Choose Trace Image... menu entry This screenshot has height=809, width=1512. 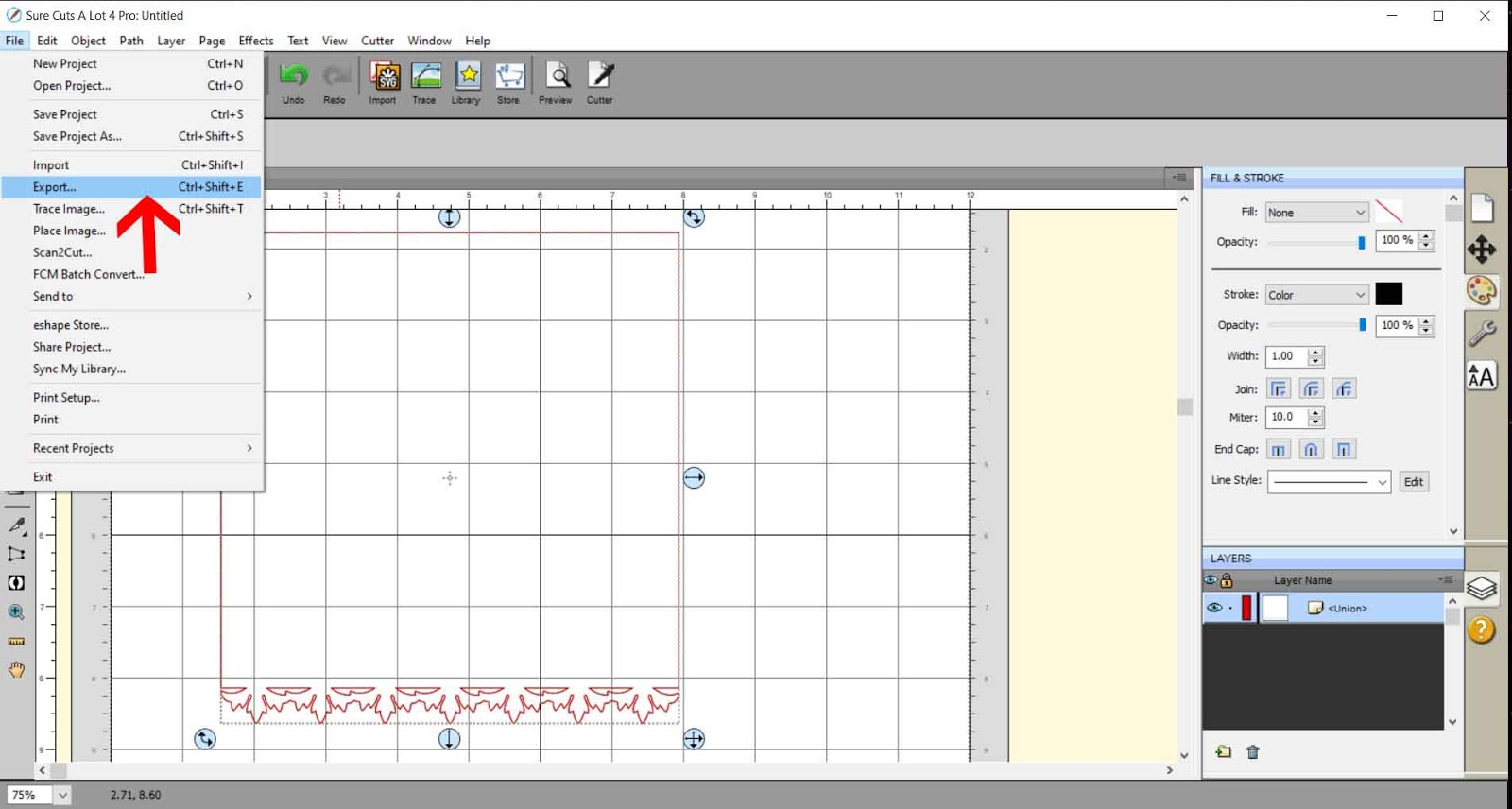[132, 209]
